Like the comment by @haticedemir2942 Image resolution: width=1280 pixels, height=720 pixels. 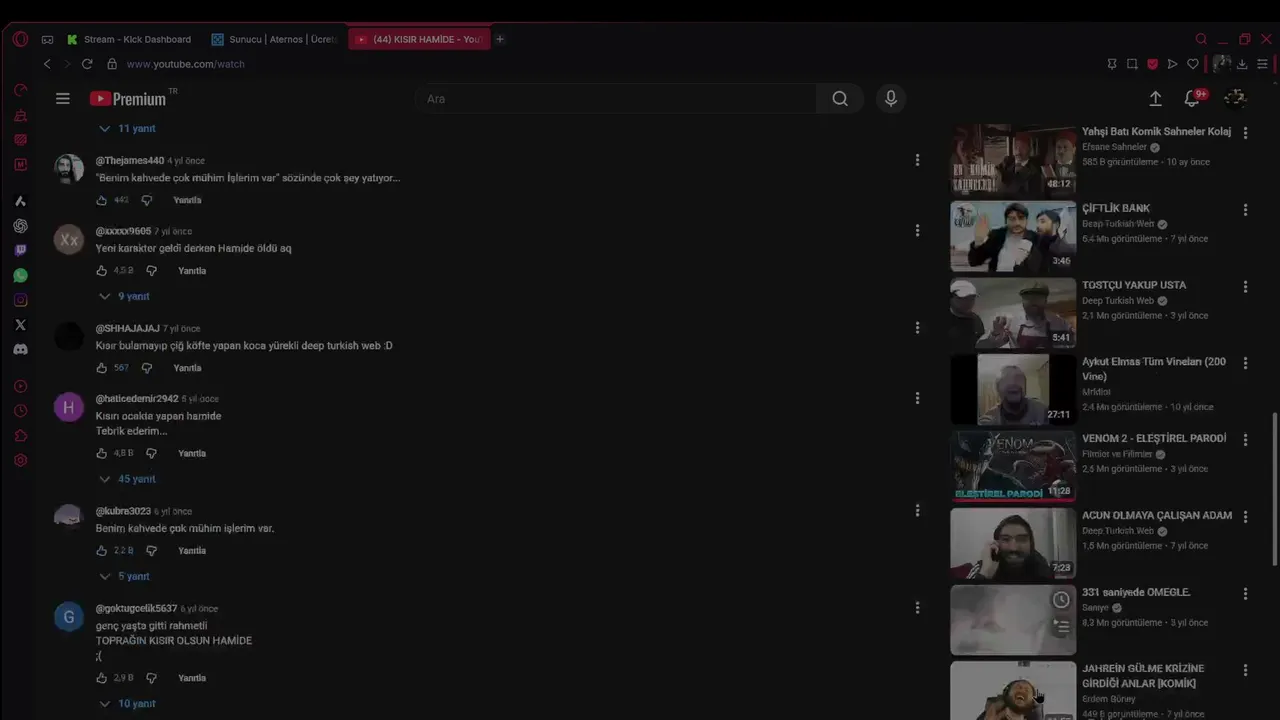(101, 453)
